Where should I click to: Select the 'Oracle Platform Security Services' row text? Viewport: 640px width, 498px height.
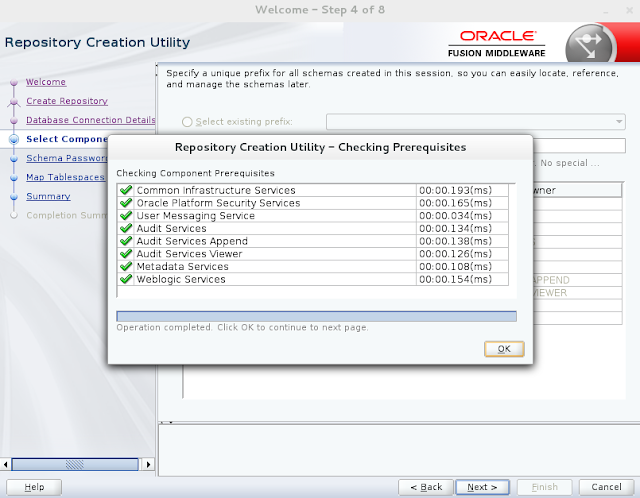click(x=218, y=203)
